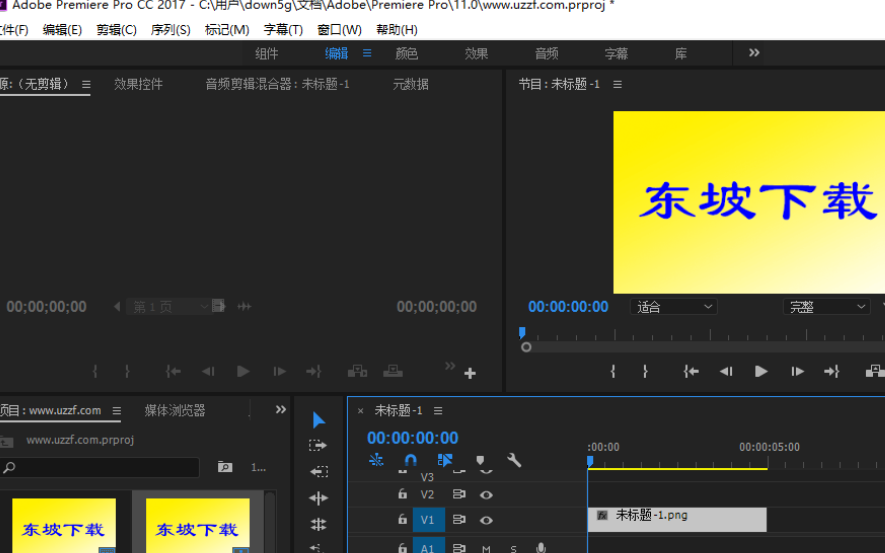Open the Program monitor zoom 适合 dropdown
The width and height of the screenshot is (885, 553).
click(674, 306)
